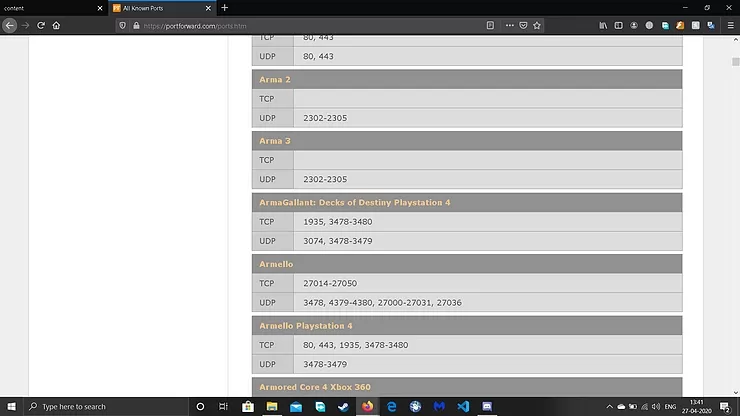View site security padlock information

[x=136, y=26]
